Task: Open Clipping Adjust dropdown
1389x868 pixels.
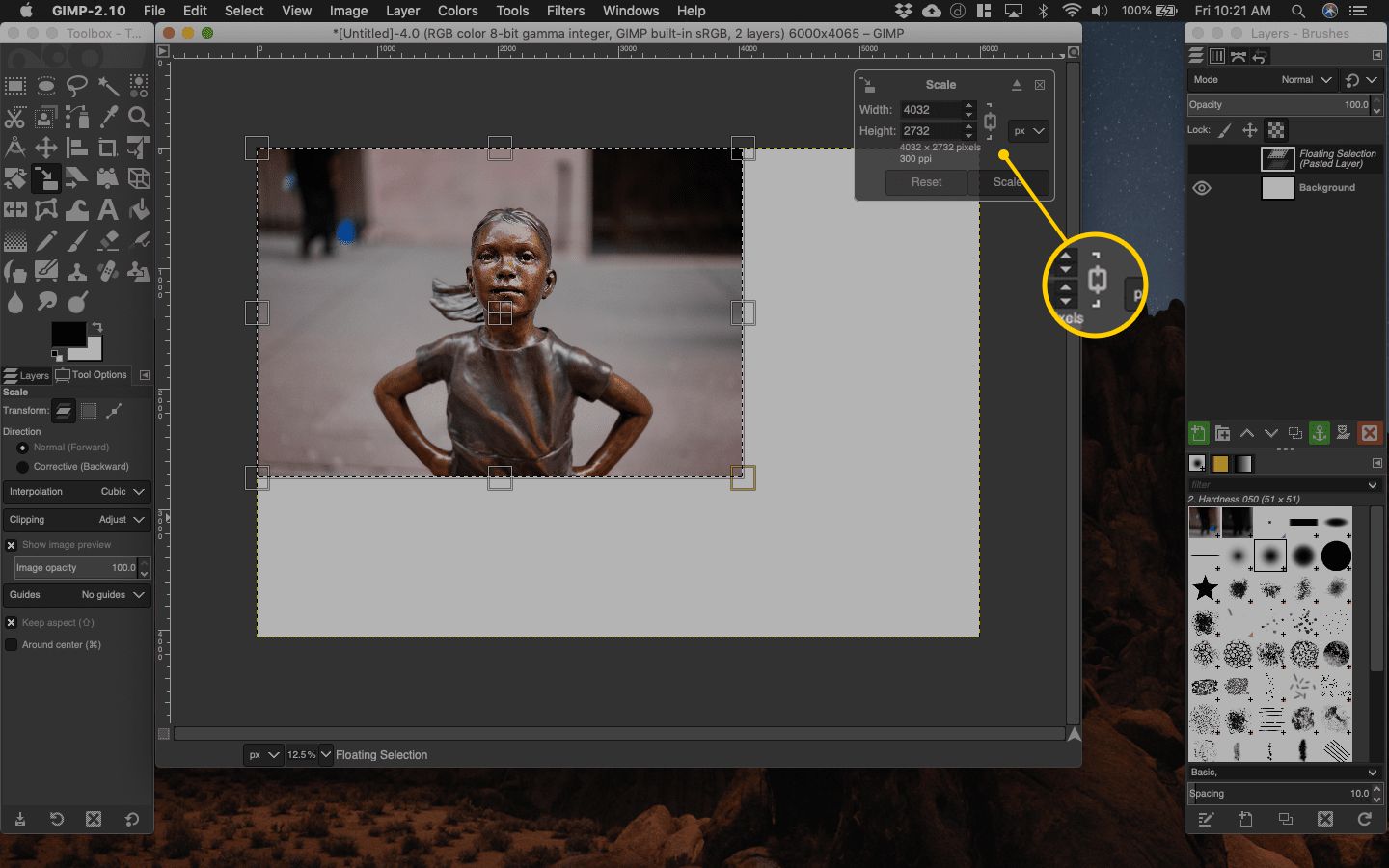Action: [x=76, y=520]
